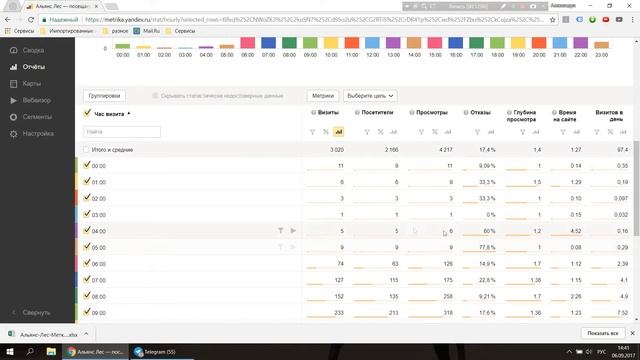
Task: Go back with browser back arrow
Action: 8,19
